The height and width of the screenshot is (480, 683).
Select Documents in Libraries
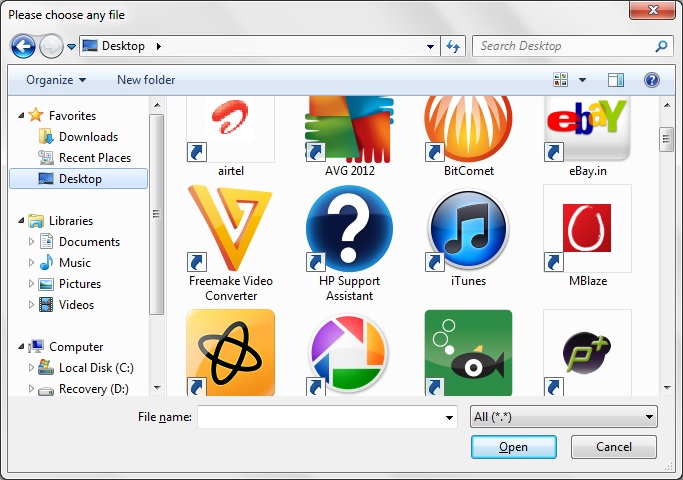80,242
